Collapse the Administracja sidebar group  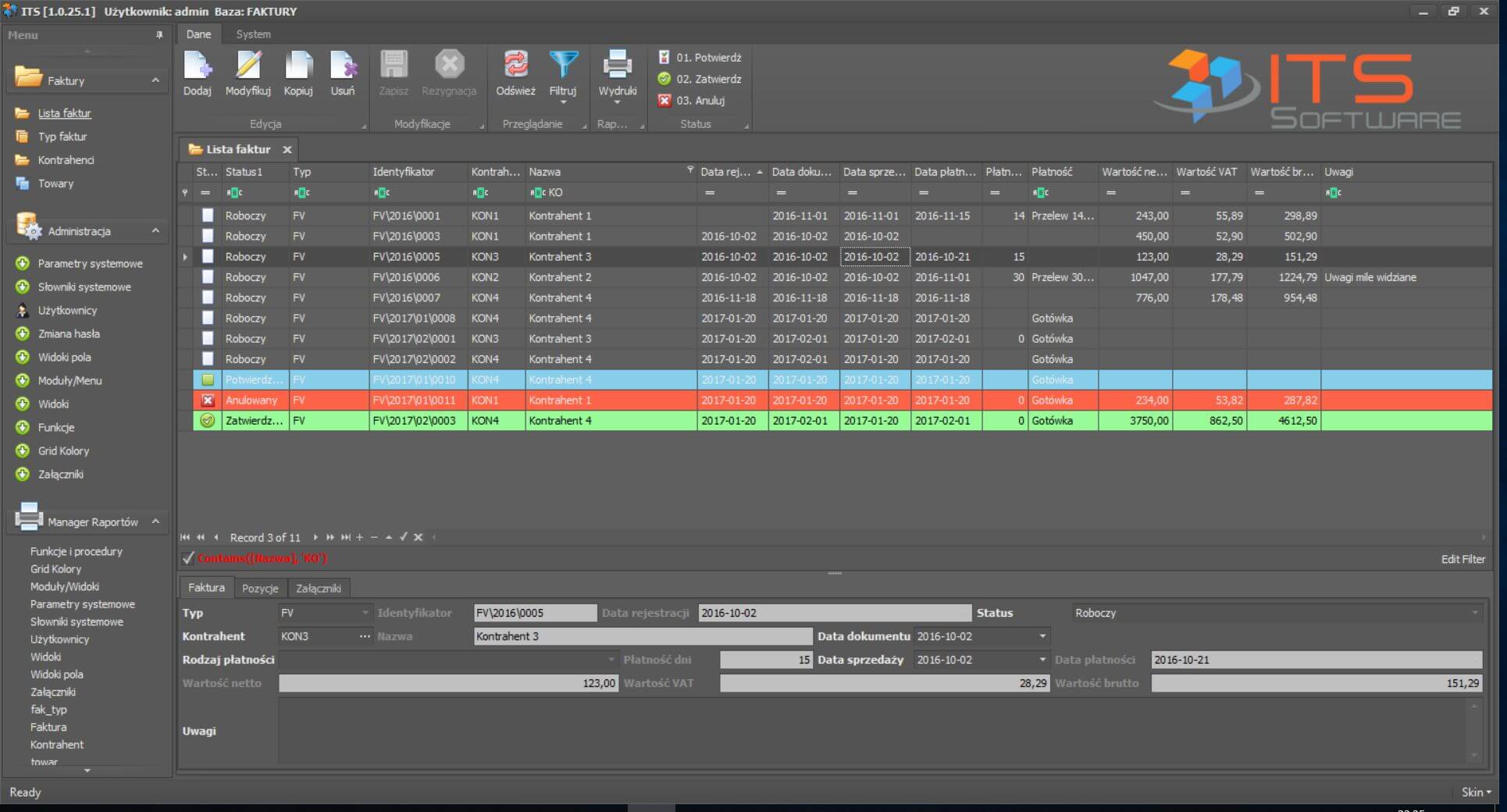pos(155,231)
